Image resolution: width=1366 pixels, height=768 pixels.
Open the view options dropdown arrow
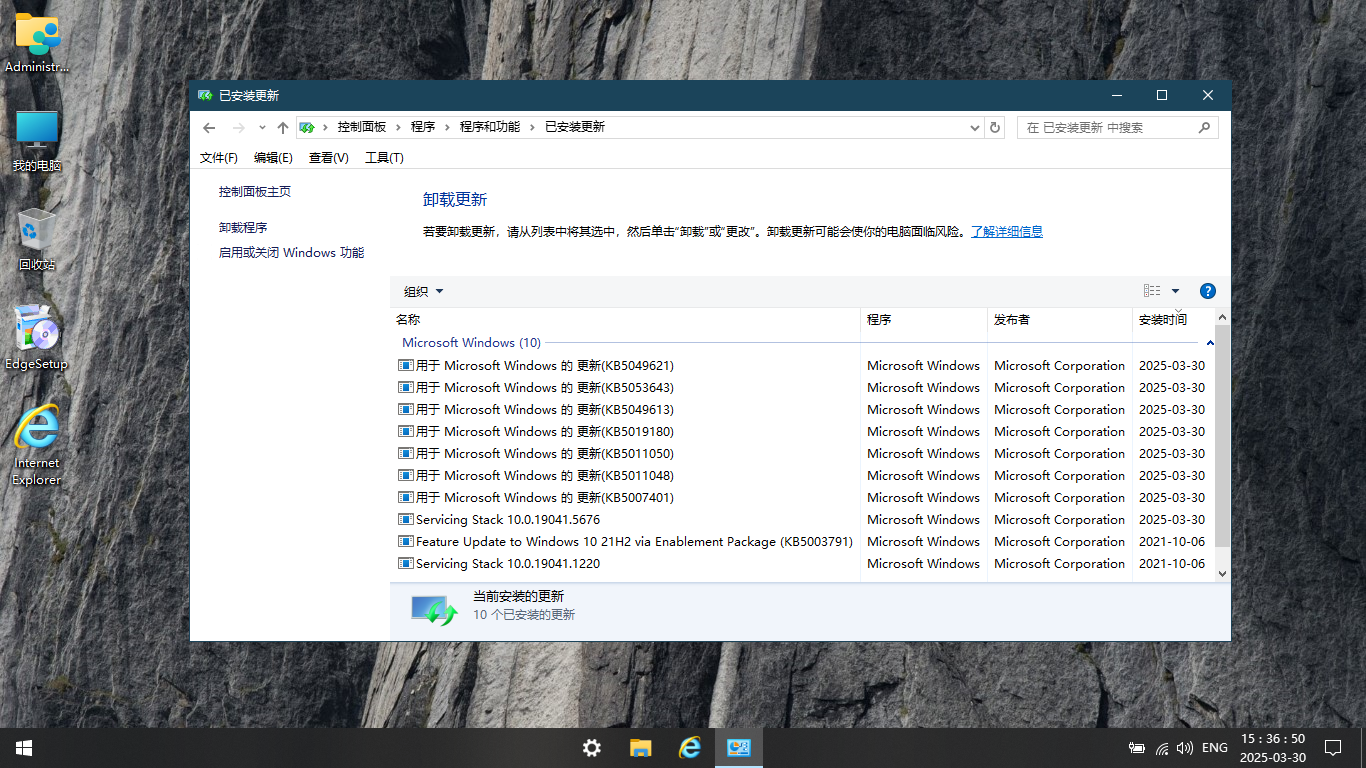(1175, 291)
